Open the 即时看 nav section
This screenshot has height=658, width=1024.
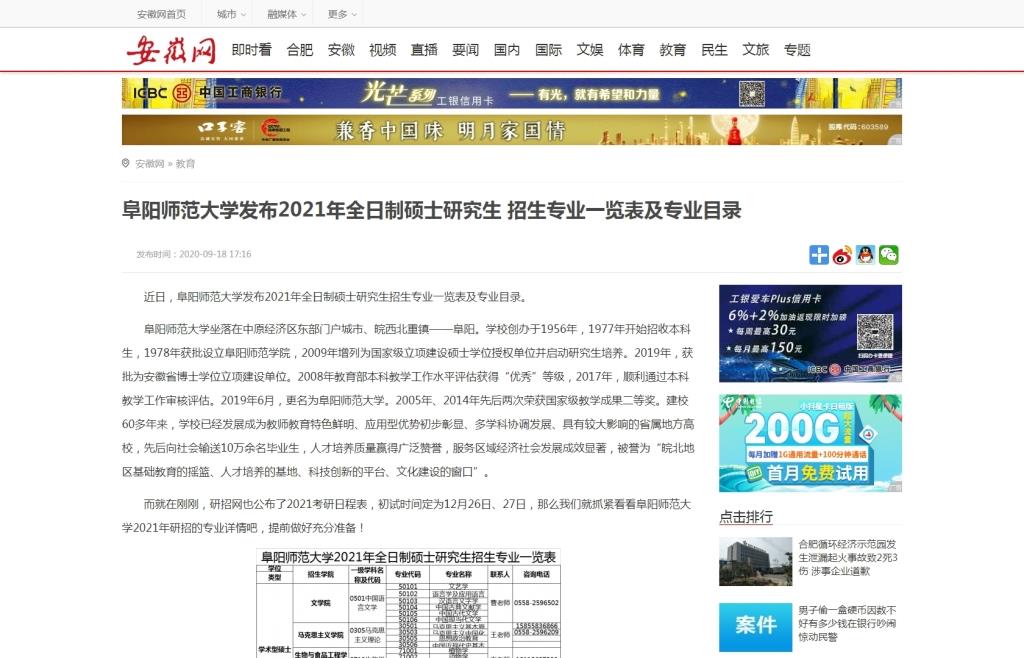251,50
